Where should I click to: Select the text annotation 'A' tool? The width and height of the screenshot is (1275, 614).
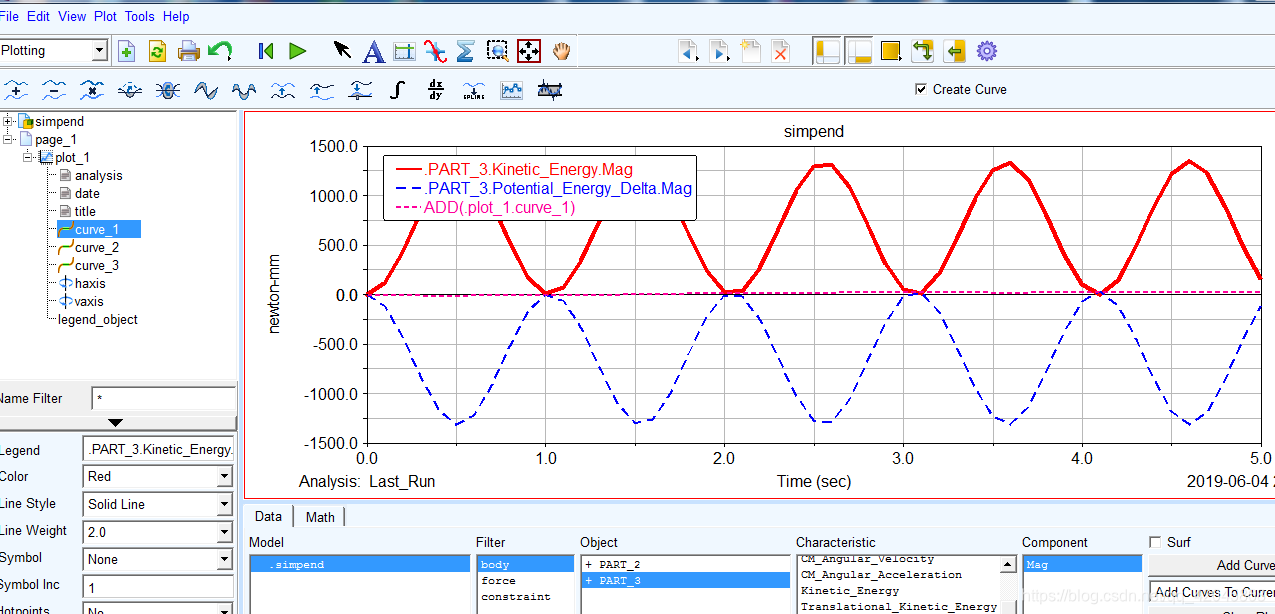click(373, 51)
